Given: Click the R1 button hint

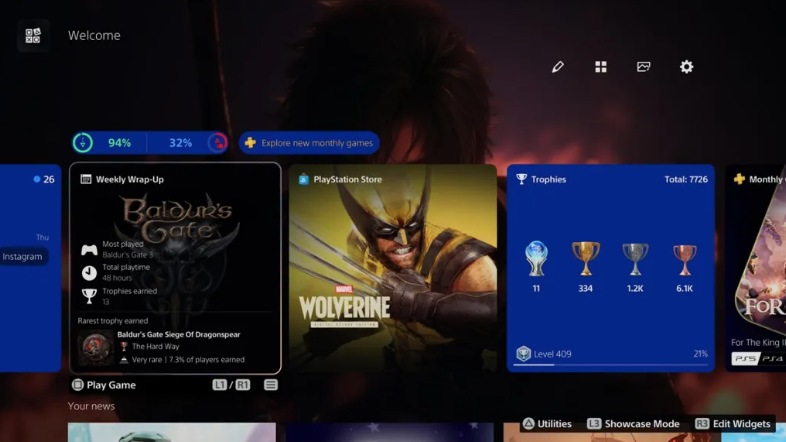Looking at the screenshot, I should coord(243,385).
